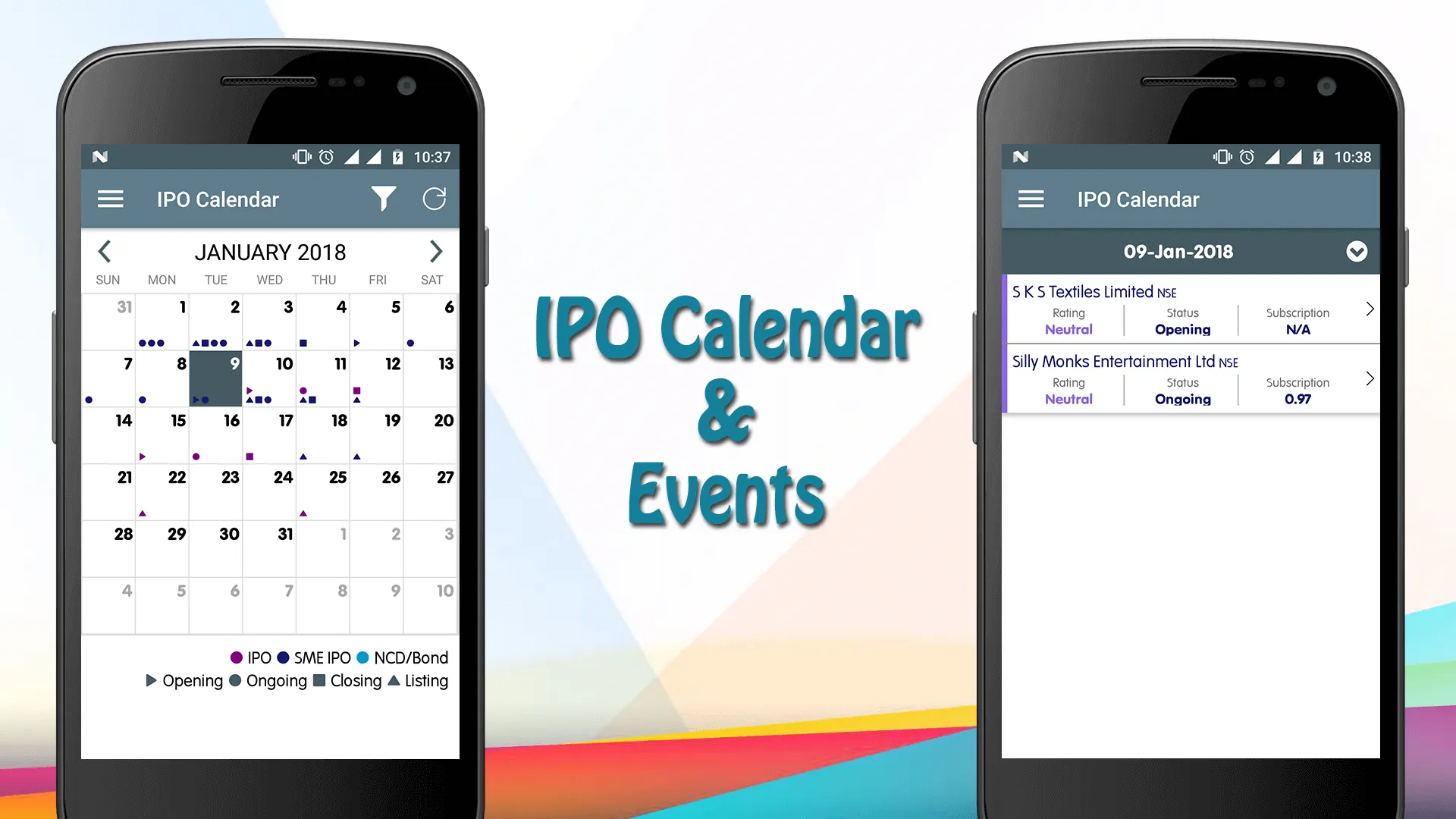1456x819 pixels.
Task: Navigate to previous month using back arrow
Action: (x=104, y=251)
